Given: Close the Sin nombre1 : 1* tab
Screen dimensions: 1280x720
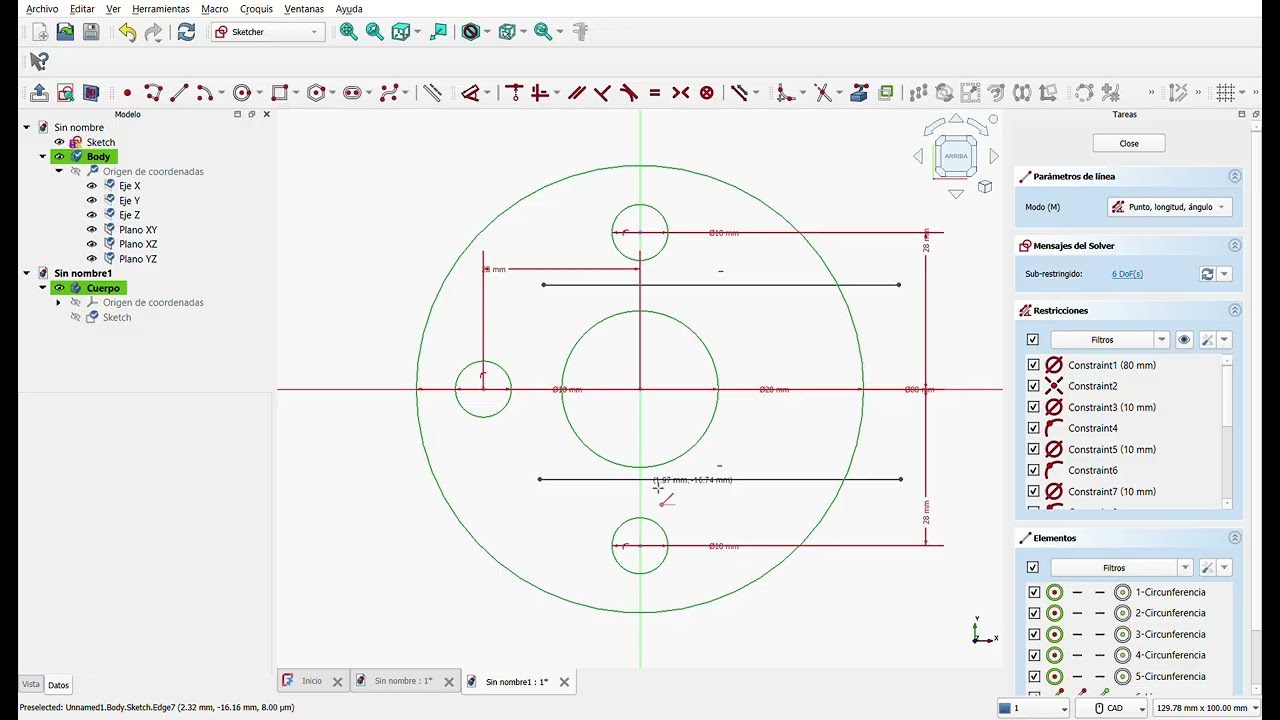Looking at the screenshot, I should [564, 682].
